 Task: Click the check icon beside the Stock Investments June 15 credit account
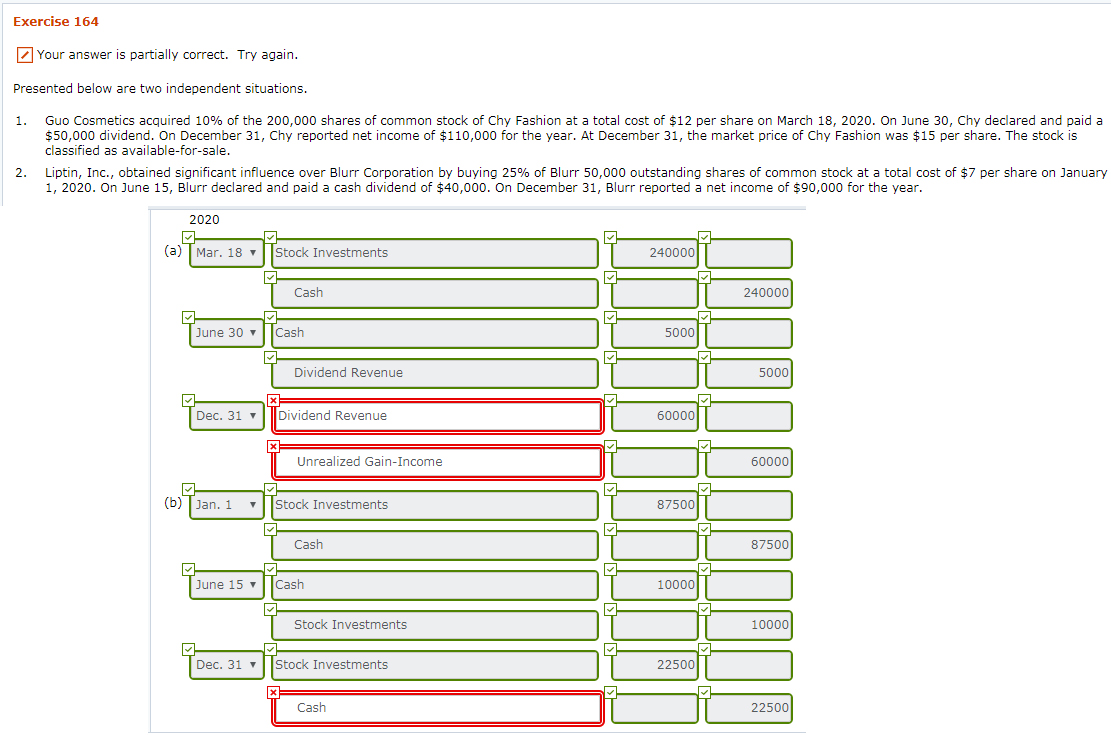point(271,610)
